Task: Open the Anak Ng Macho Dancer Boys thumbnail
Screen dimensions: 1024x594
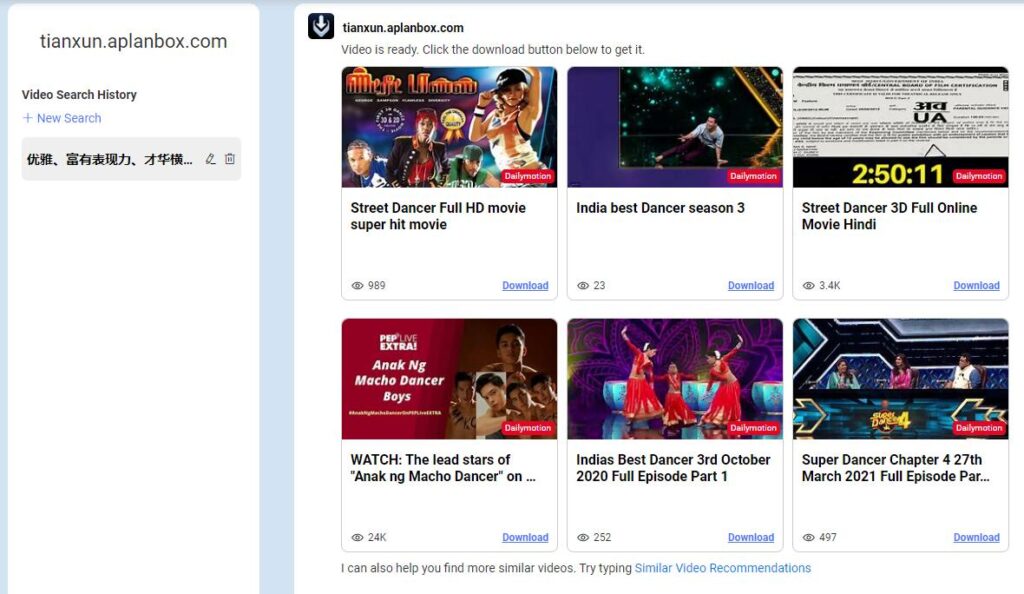Action: click(449, 379)
